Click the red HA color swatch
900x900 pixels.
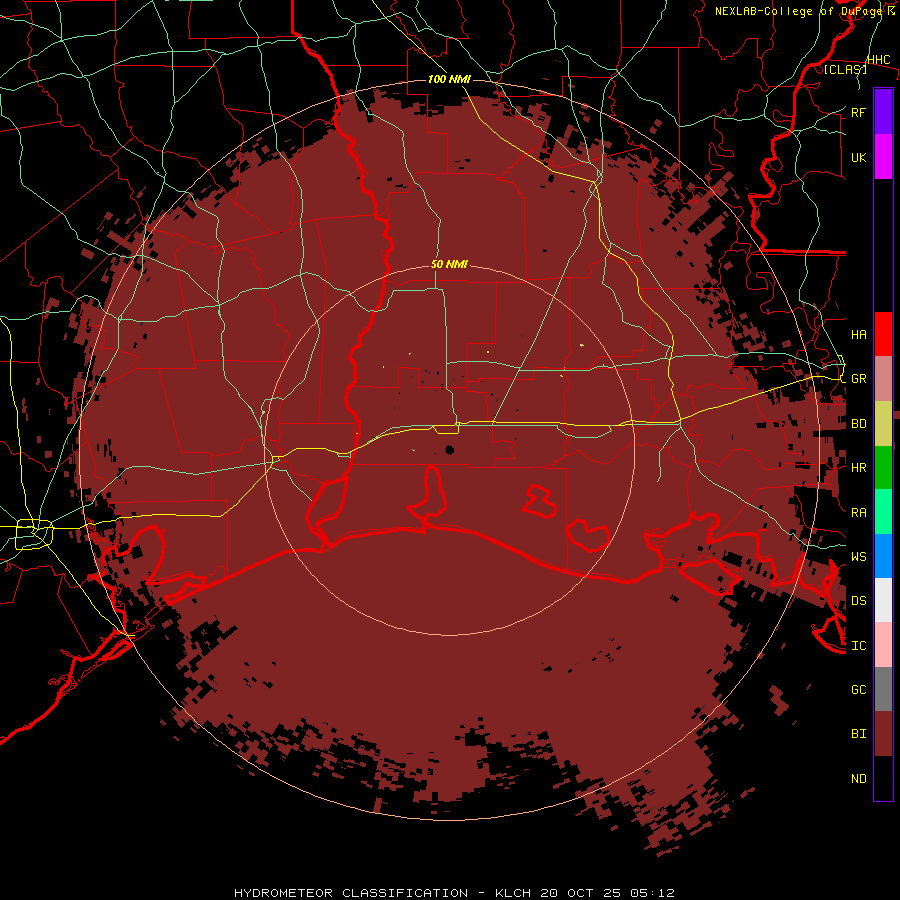[883, 334]
